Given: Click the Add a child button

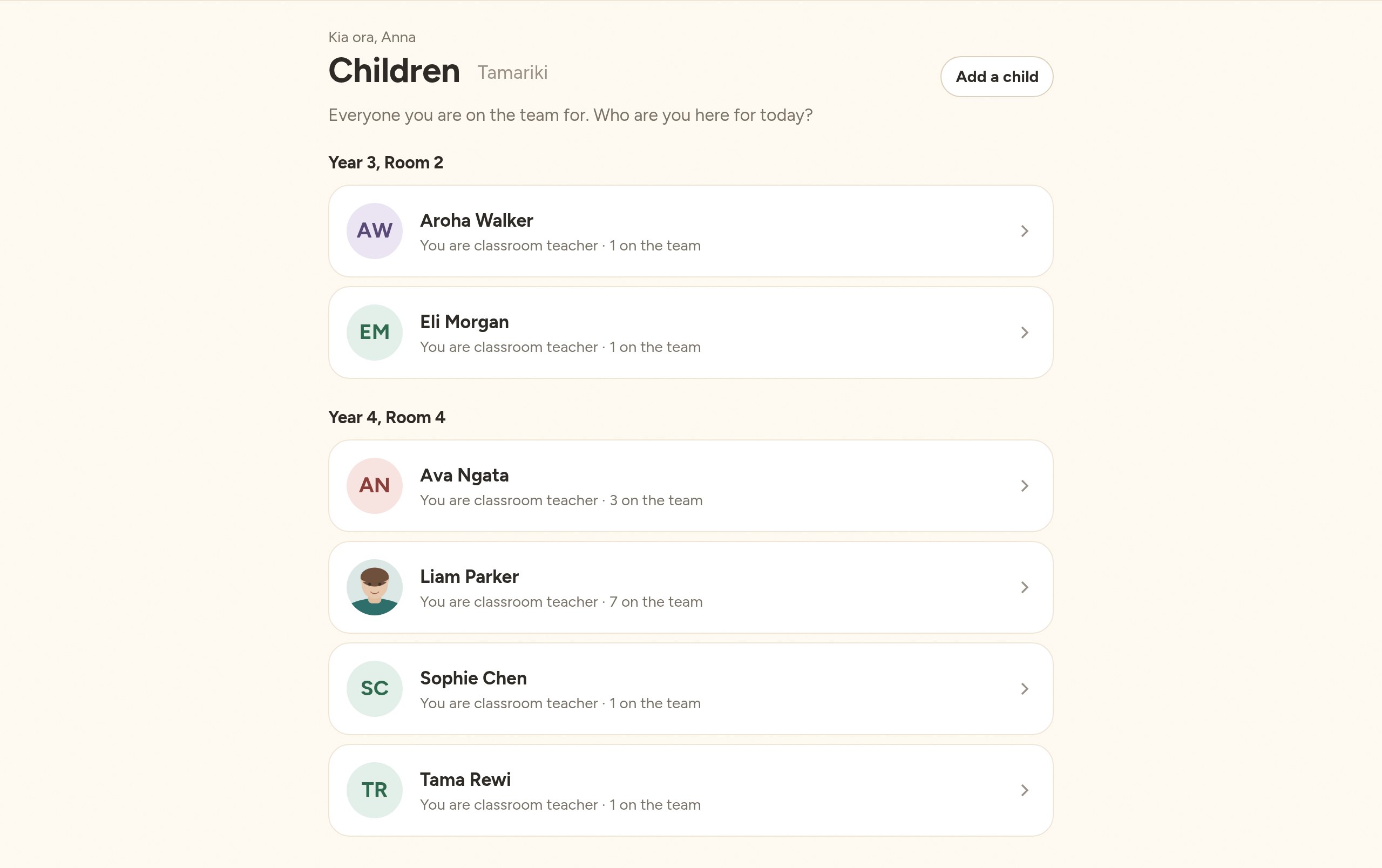Looking at the screenshot, I should [x=997, y=76].
